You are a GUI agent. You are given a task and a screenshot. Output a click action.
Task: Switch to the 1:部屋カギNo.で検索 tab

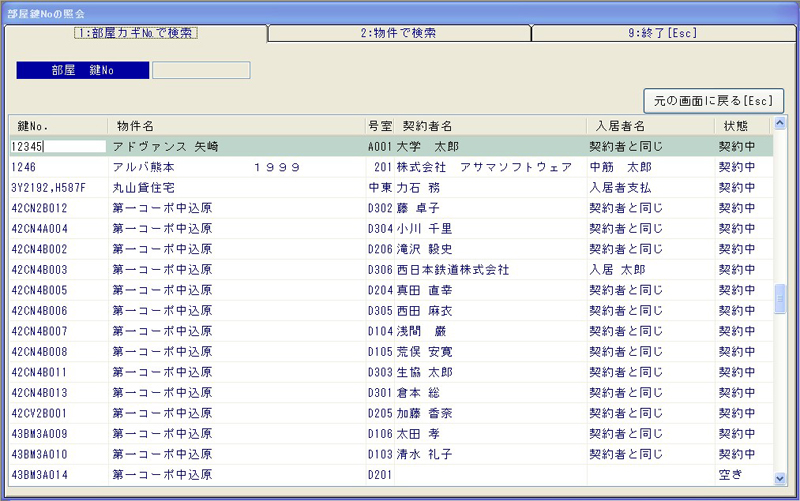pyautogui.click(x=136, y=33)
